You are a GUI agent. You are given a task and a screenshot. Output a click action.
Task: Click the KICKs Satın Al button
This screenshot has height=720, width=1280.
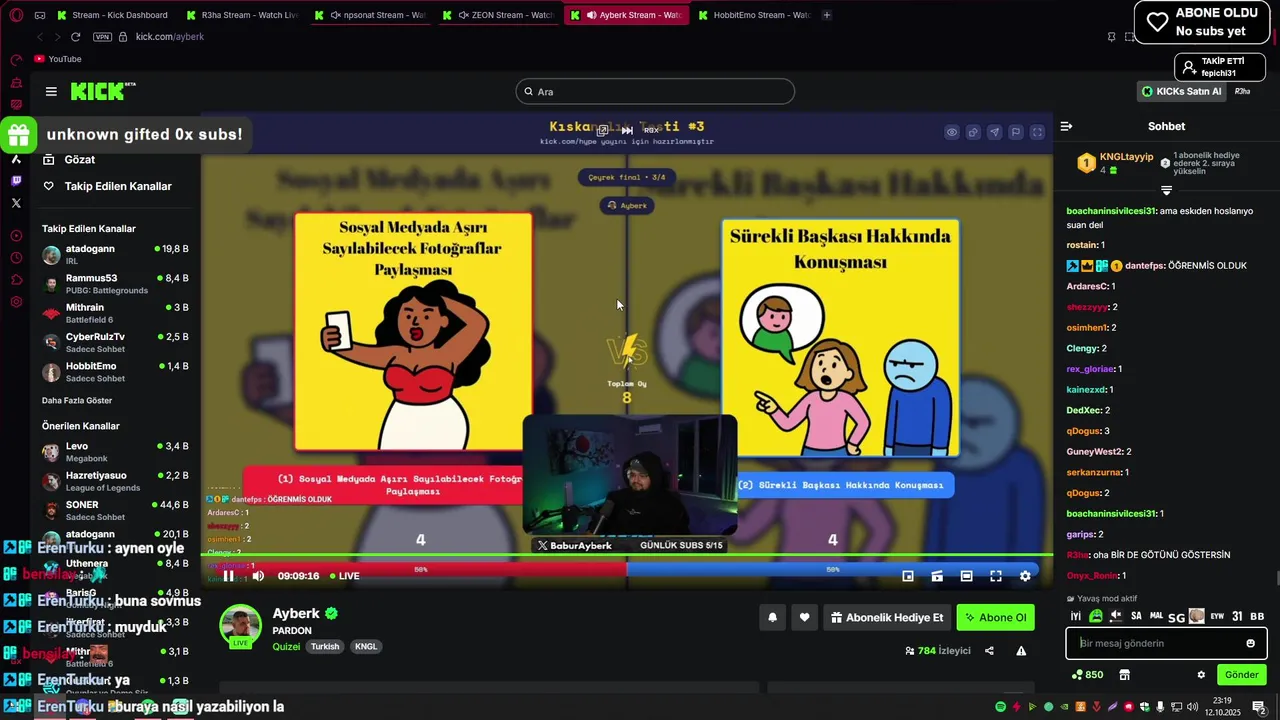click(x=1182, y=91)
